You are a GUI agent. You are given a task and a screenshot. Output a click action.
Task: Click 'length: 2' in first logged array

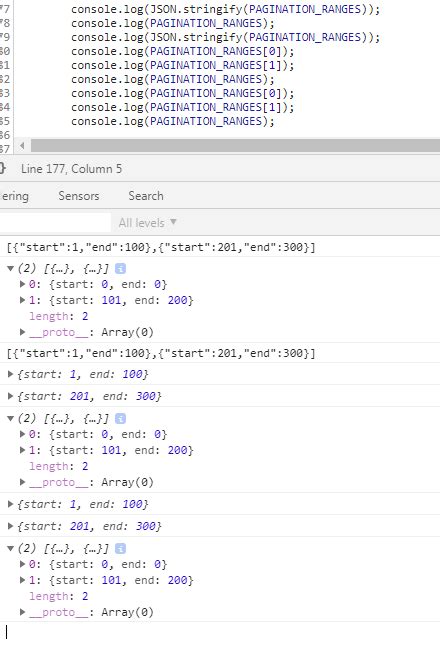[x=58, y=316]
